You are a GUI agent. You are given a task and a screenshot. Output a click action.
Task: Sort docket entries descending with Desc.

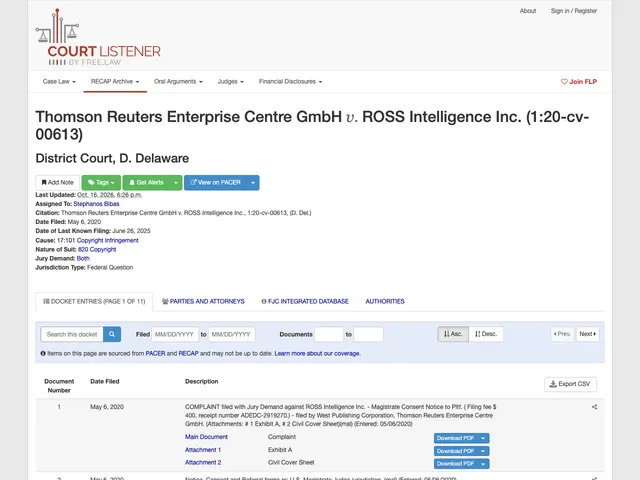pyautogui.click(x=486, y=334)
